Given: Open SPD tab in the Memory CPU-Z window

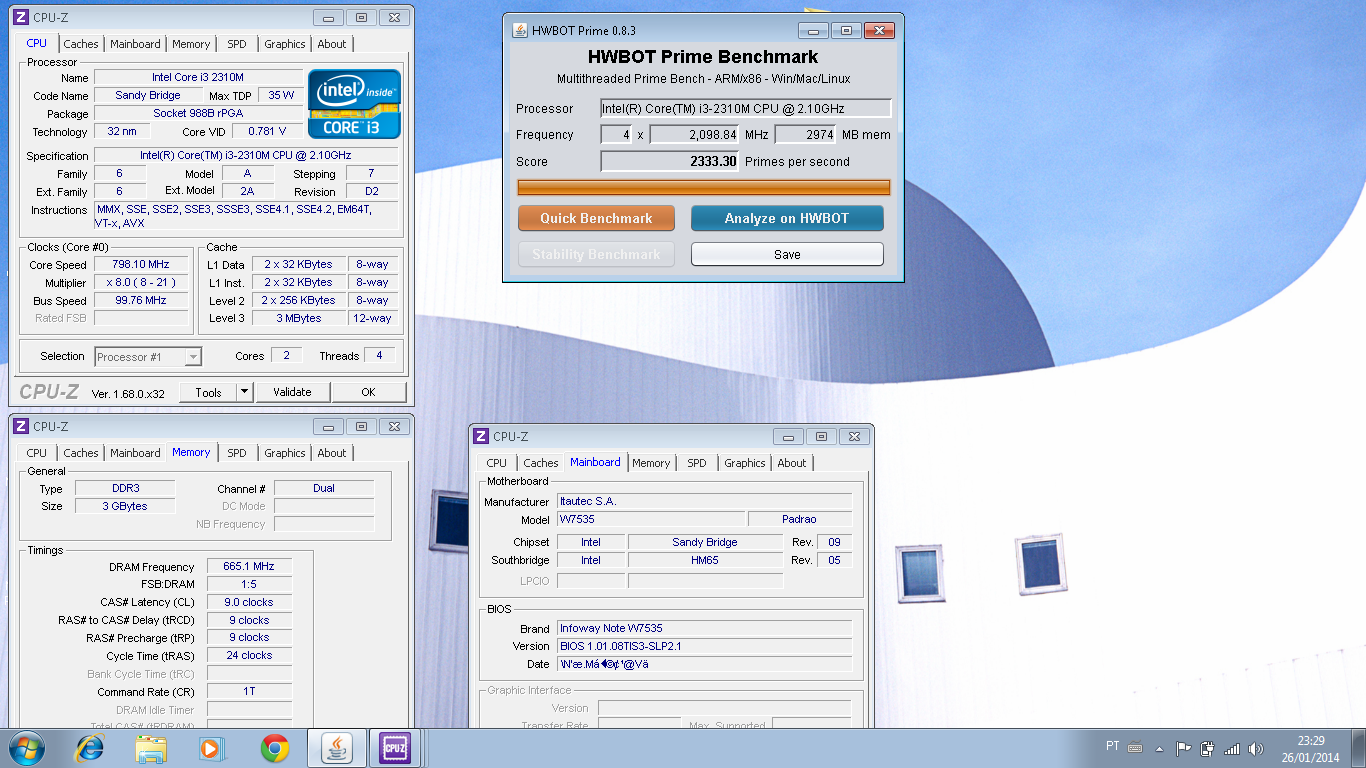Looking at the screenshot, I should click(236, 453).
